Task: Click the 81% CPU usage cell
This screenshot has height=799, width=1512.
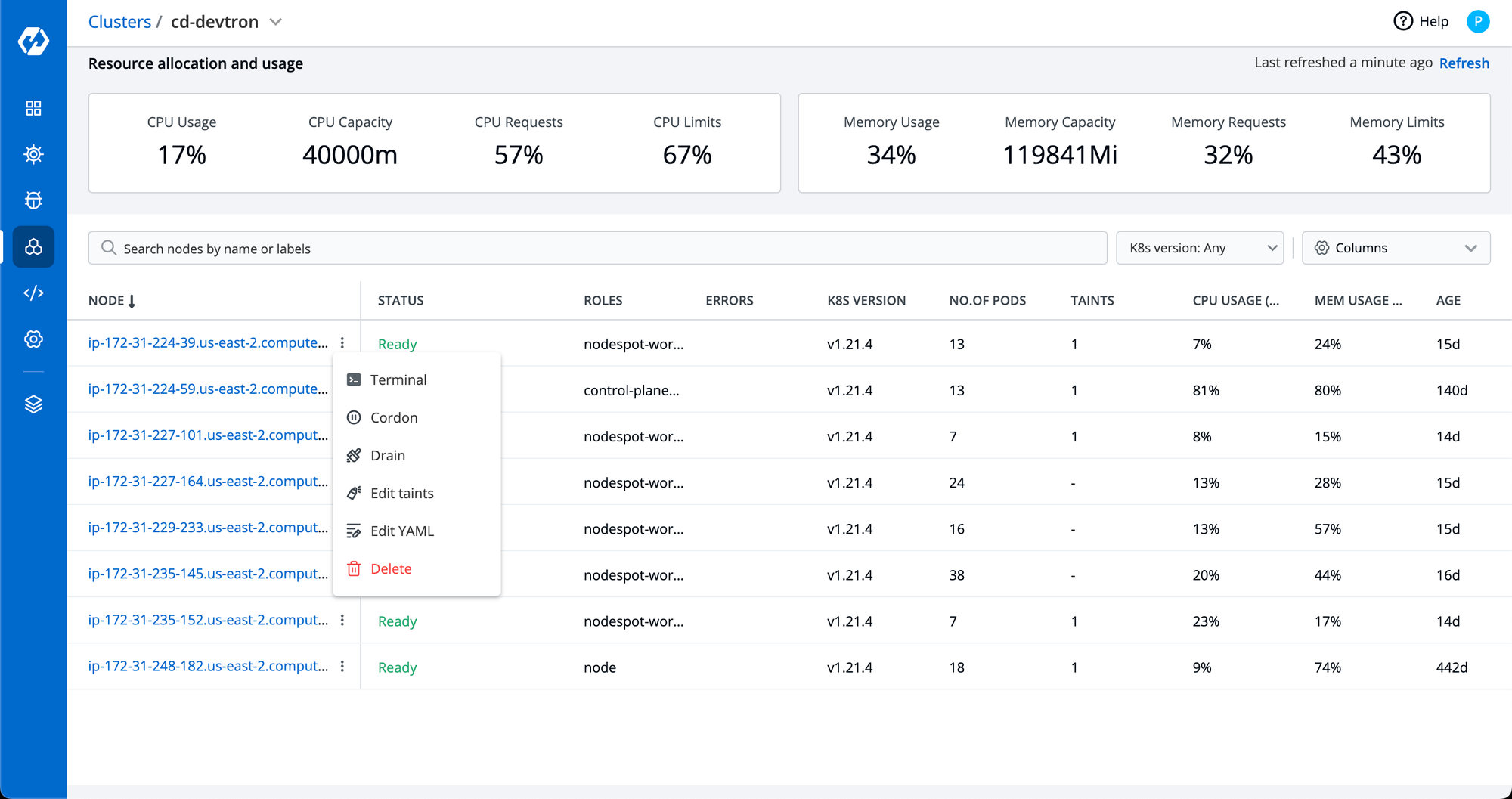Action: pos(1206,390)
